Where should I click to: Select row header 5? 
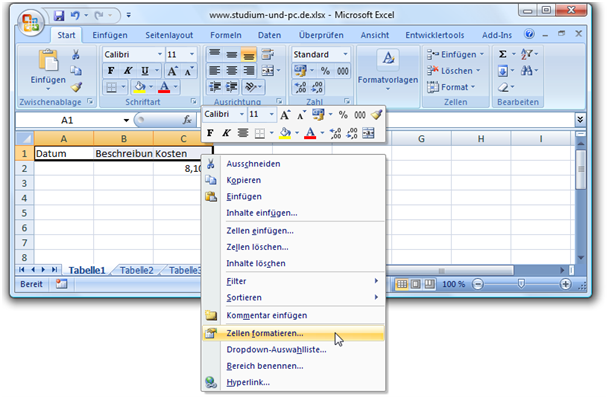(24, 213)
